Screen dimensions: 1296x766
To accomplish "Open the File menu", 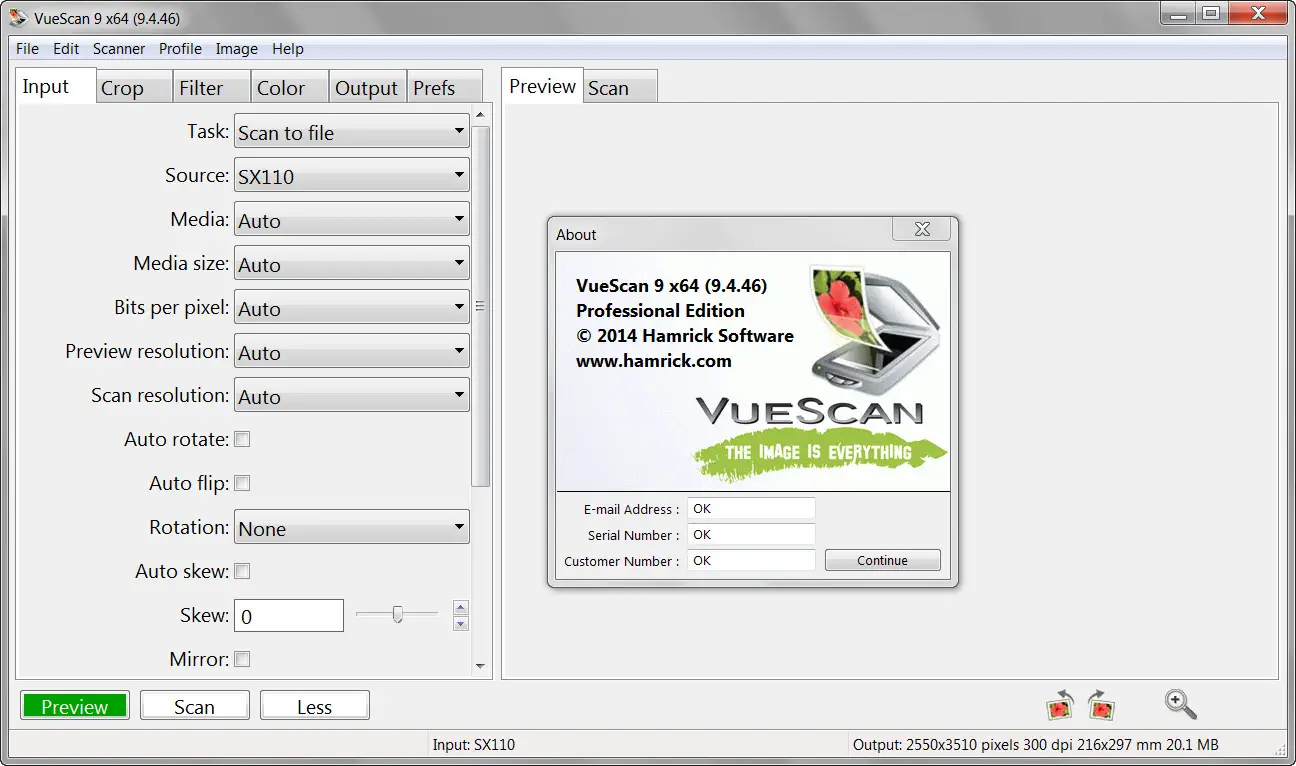I will [x=27, y=48].
